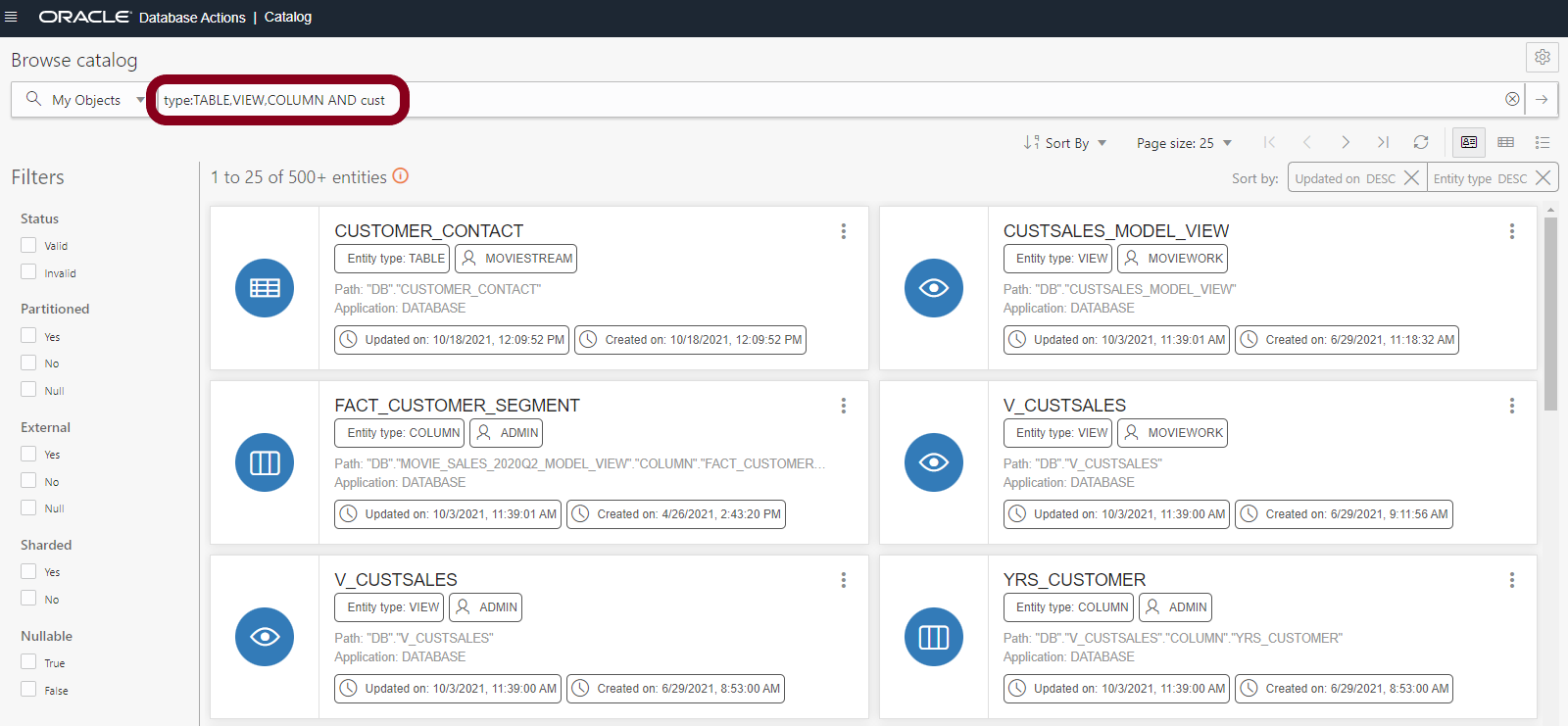Click Entity type TABLE tag

392,259
